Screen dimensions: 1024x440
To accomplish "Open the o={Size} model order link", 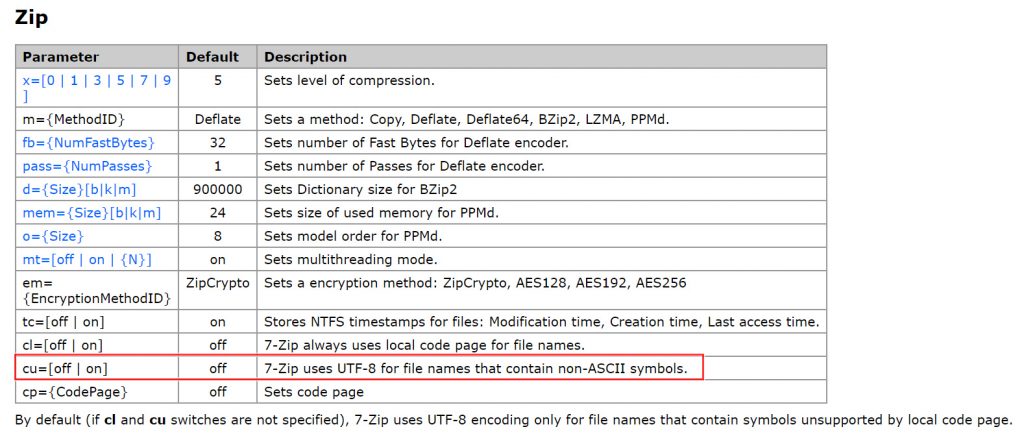I will [53, 236].
